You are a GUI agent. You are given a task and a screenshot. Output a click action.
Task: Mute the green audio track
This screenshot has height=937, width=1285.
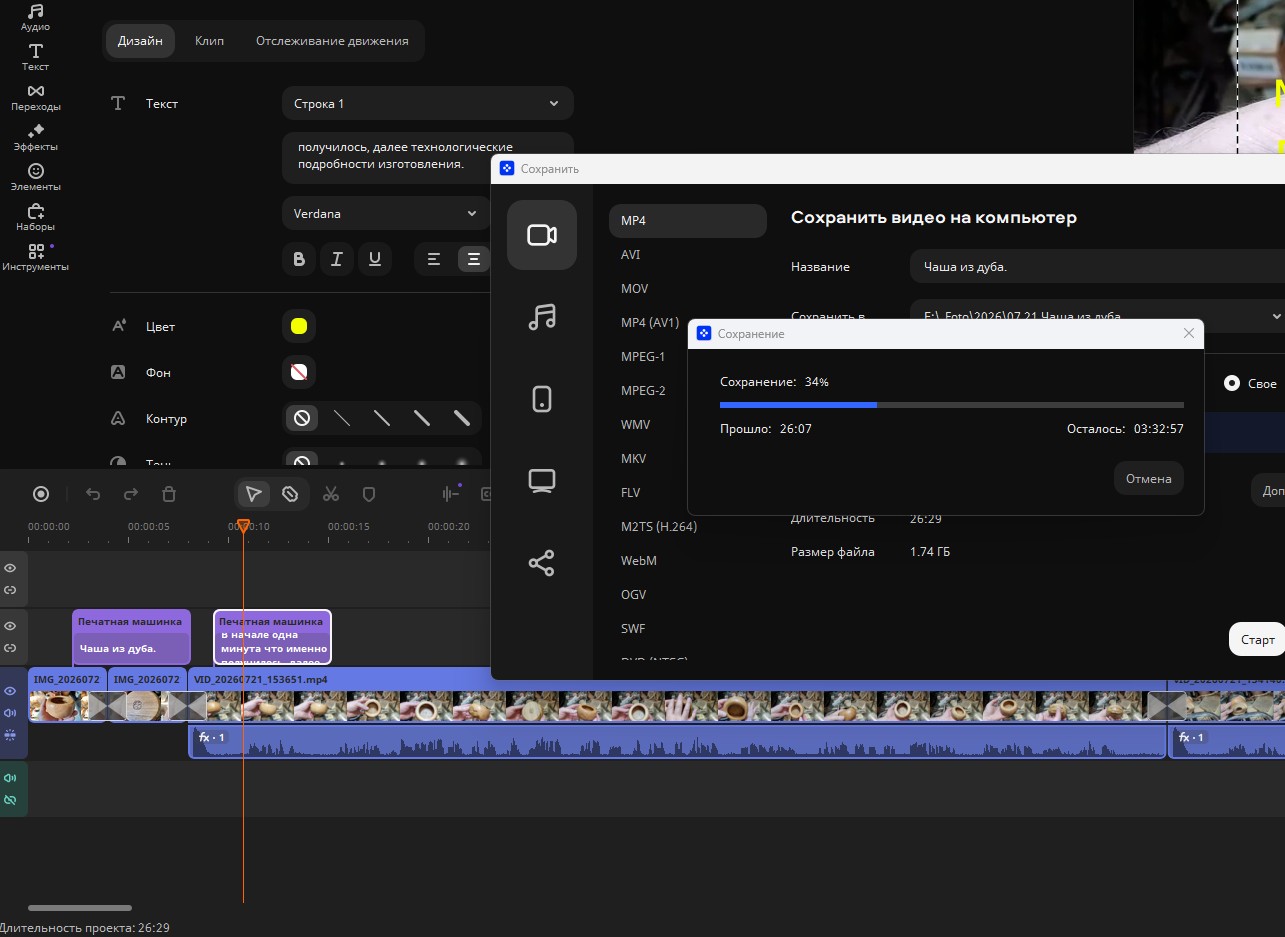[x=10, y=778]
